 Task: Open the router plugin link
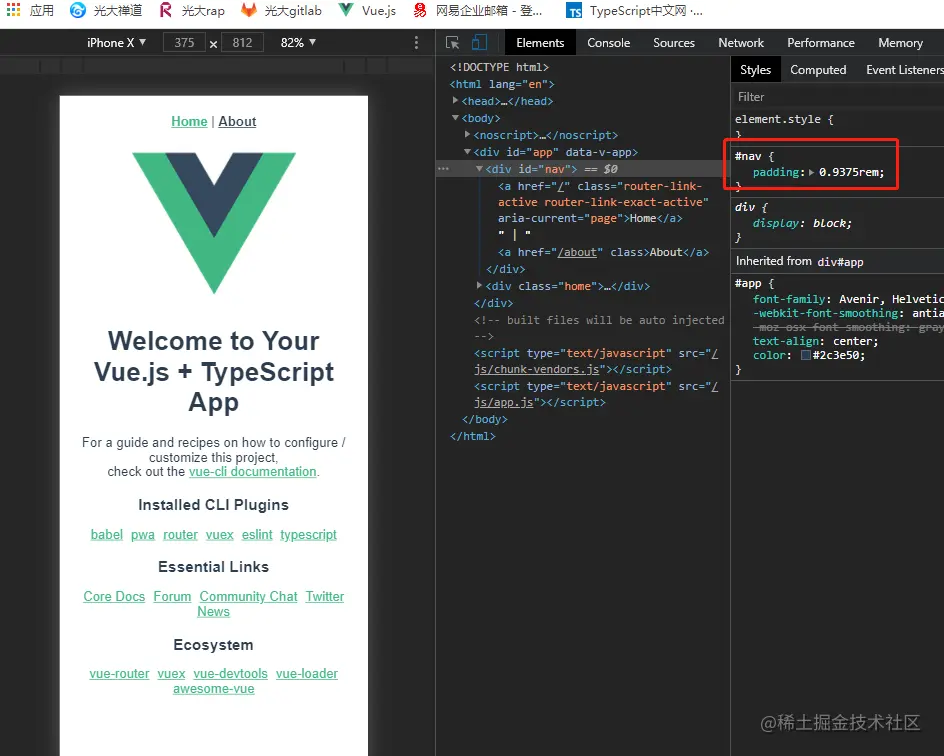pos(180,534)
